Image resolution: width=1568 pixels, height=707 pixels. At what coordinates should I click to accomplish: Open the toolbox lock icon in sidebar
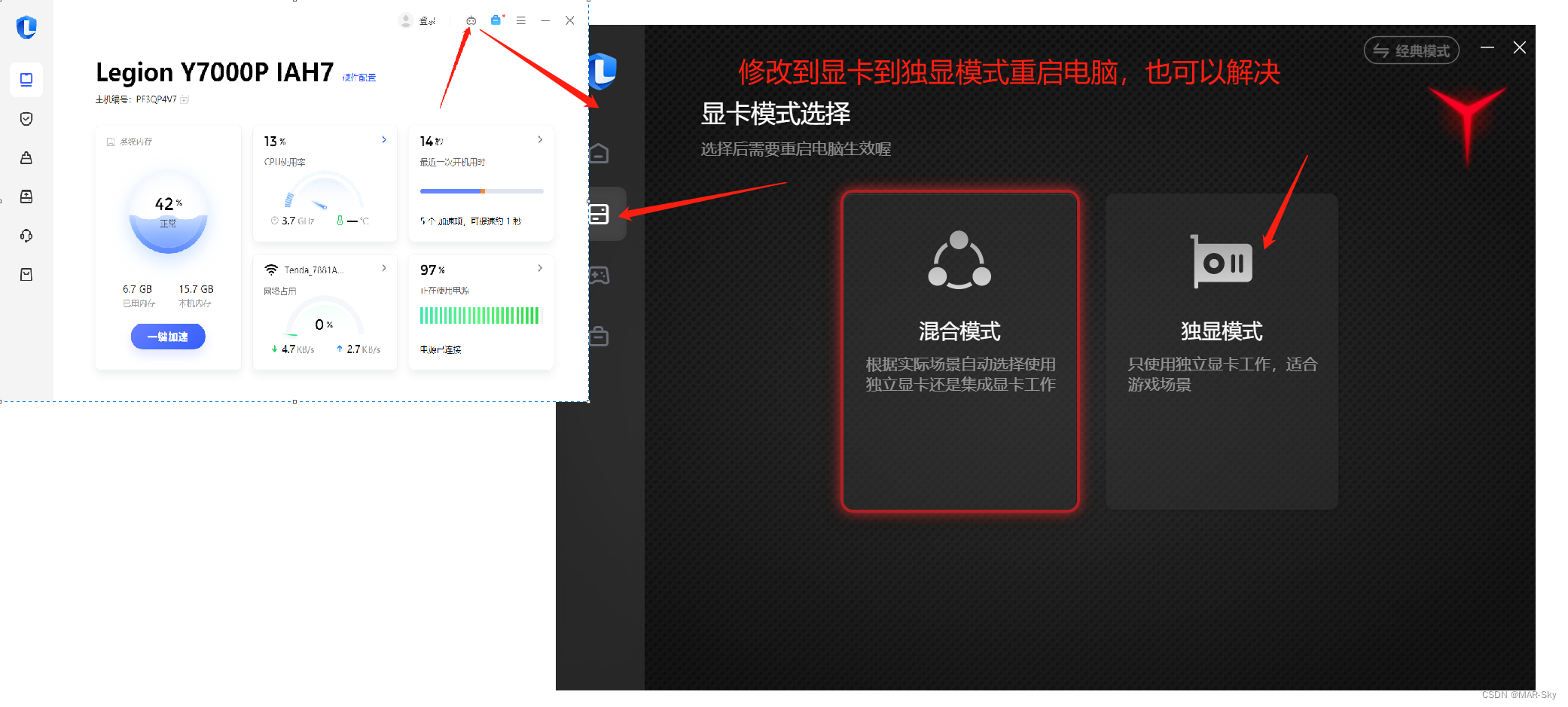pos(26,158)
